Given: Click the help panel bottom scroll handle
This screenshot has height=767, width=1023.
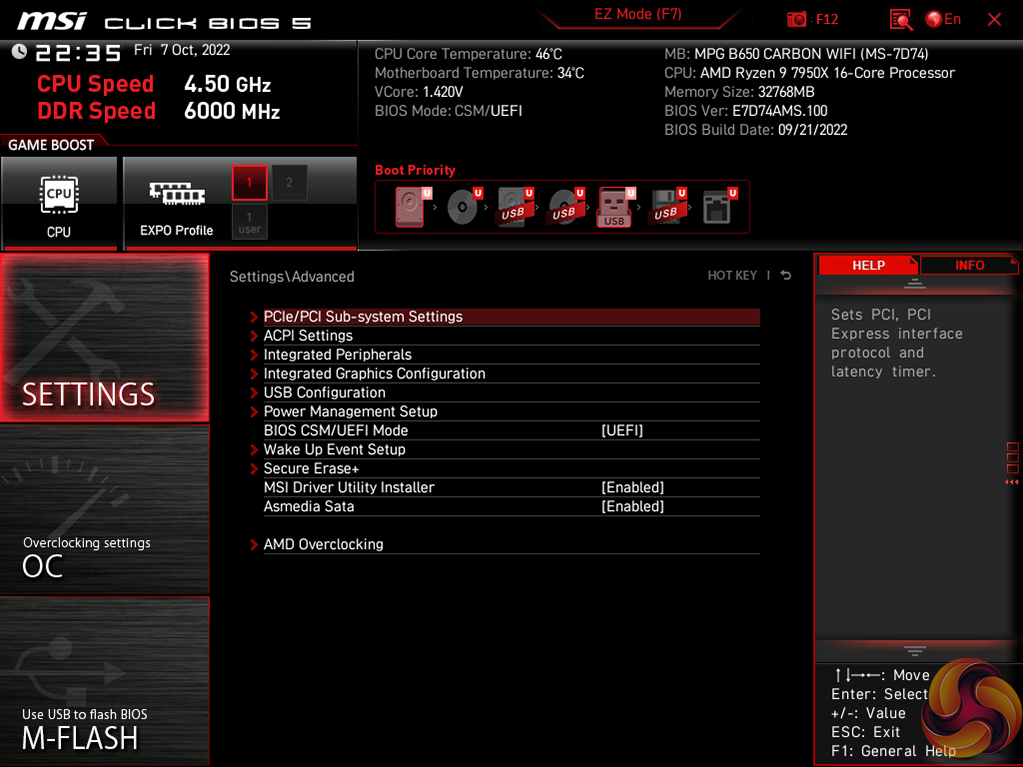Looking at the screenshot, I should (915, 651).
